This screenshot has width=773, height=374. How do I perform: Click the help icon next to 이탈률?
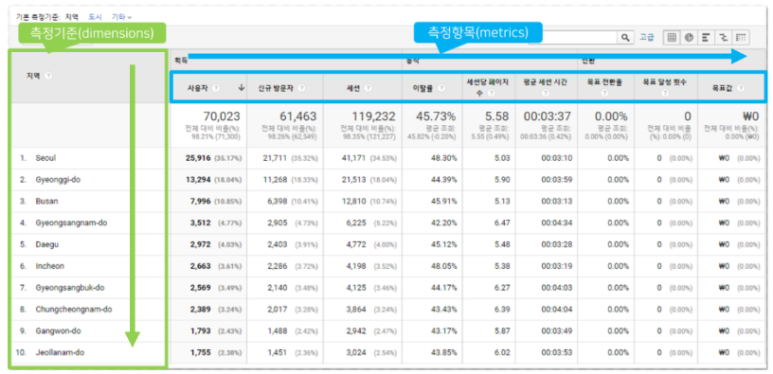pos(441,88)
